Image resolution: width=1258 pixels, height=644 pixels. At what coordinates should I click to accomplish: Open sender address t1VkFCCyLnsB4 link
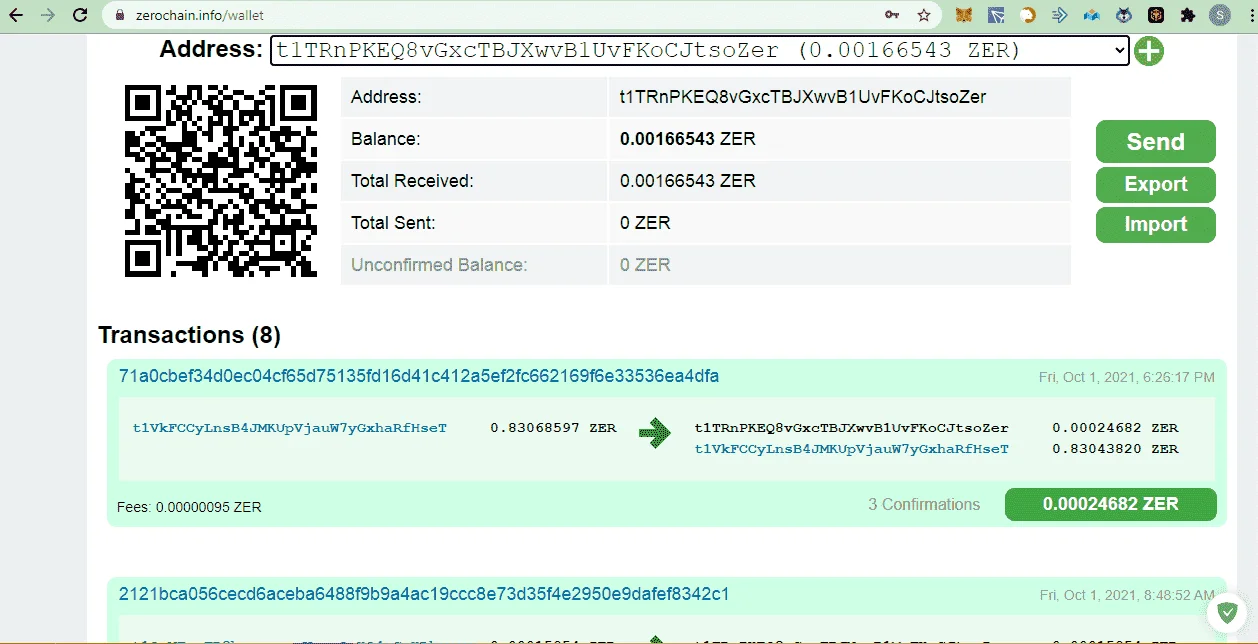[290, 428]
